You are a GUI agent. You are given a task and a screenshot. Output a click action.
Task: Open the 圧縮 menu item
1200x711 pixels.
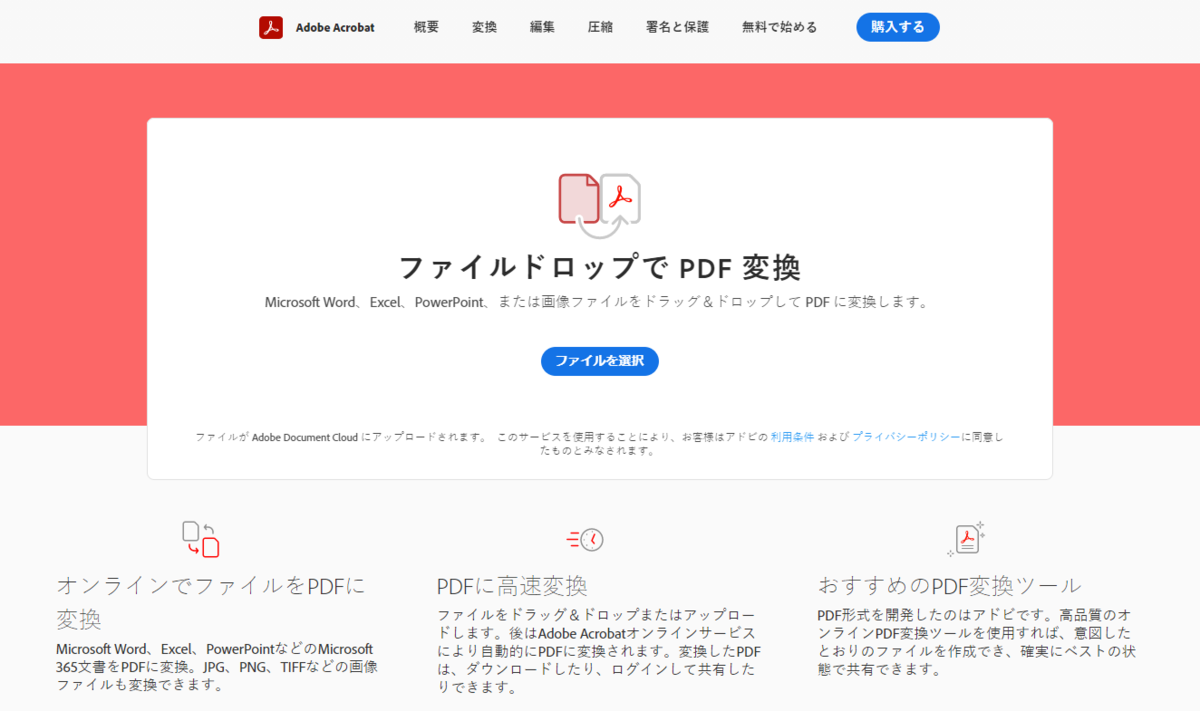[x=600, y=27]
